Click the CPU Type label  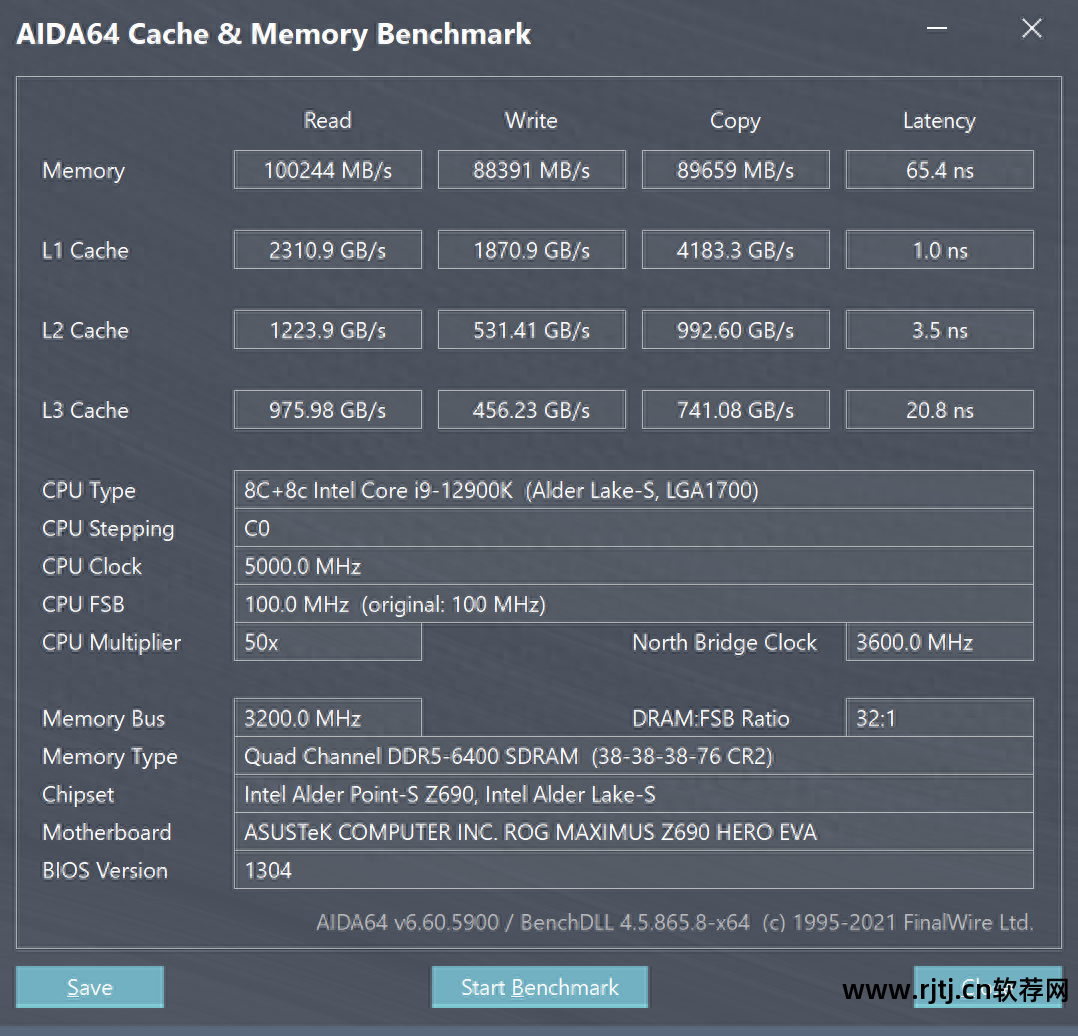click(x=89, y=491)
